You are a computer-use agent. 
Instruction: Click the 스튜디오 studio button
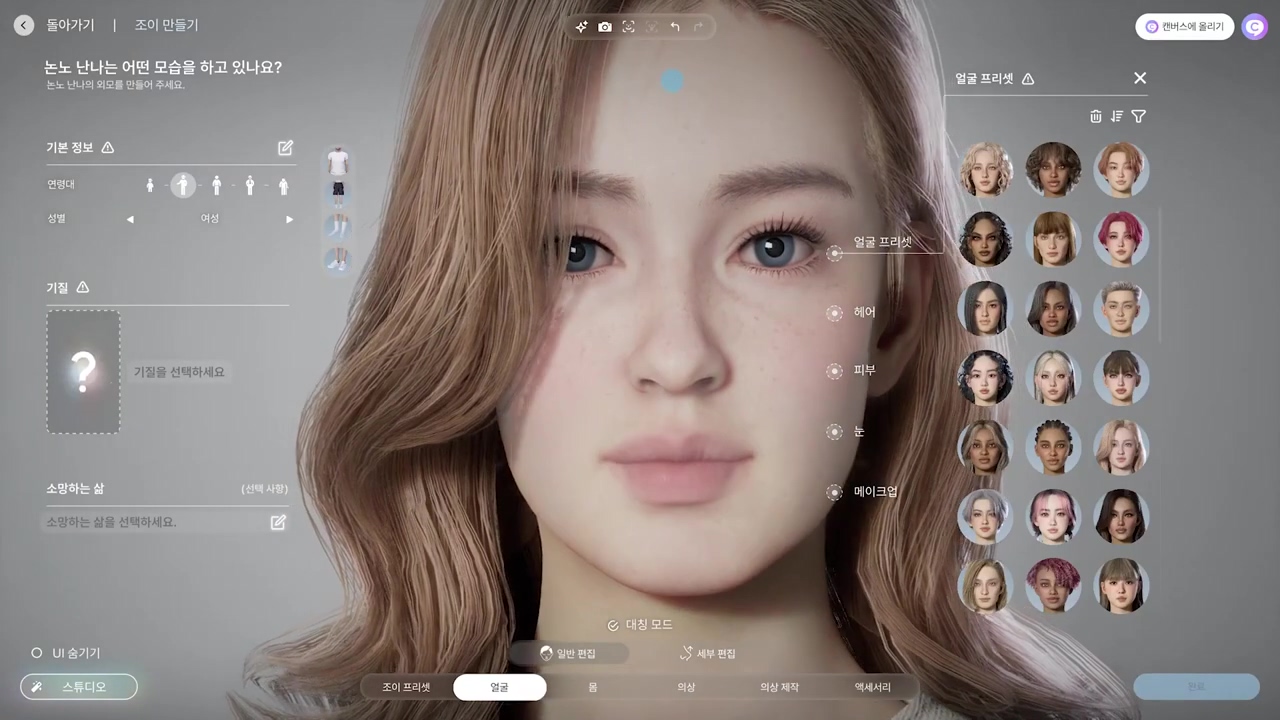coord(79,687)
